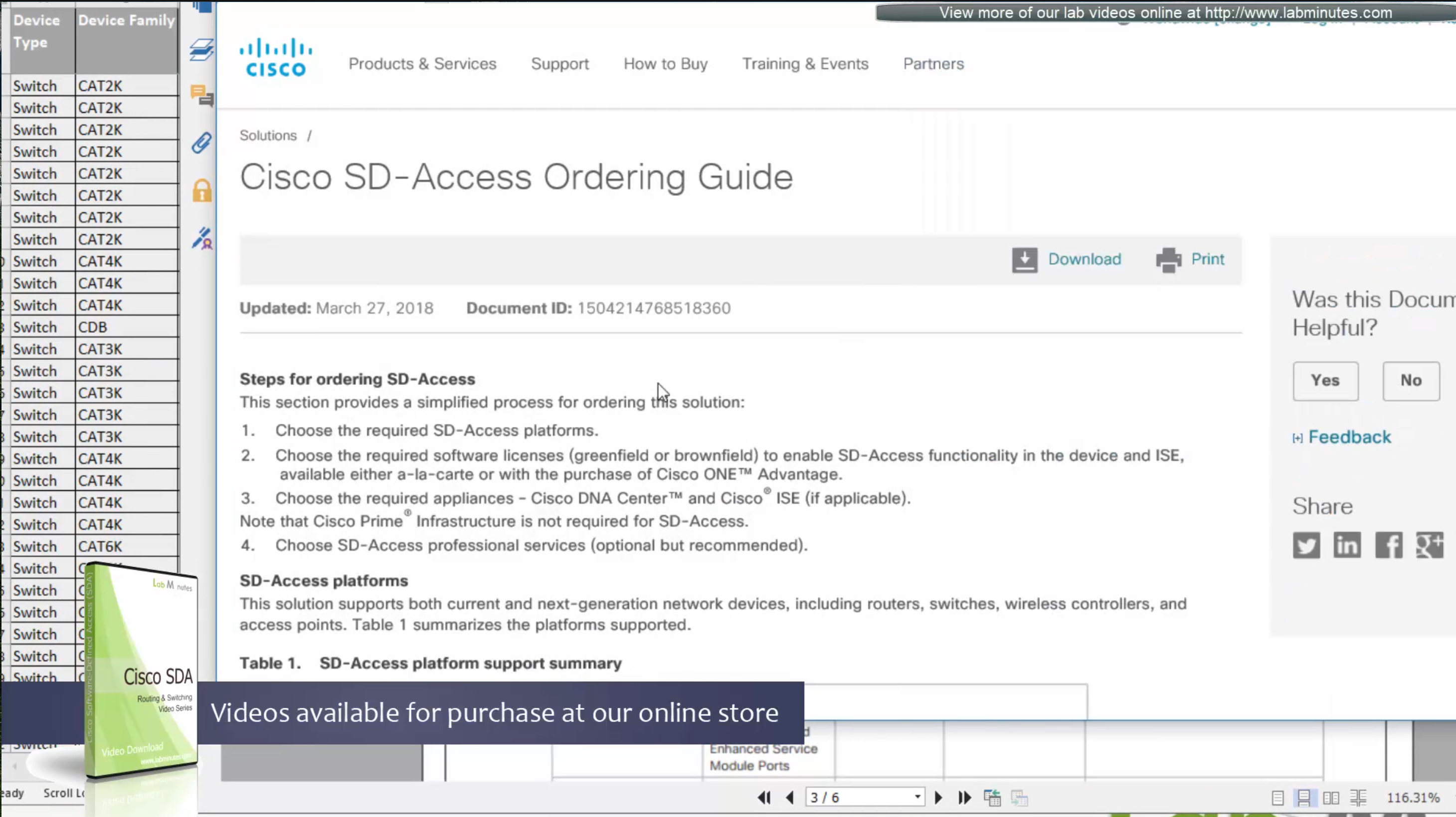Go to the next page
This screenshot has height=817, width=1456.
[x=938, y=798]
